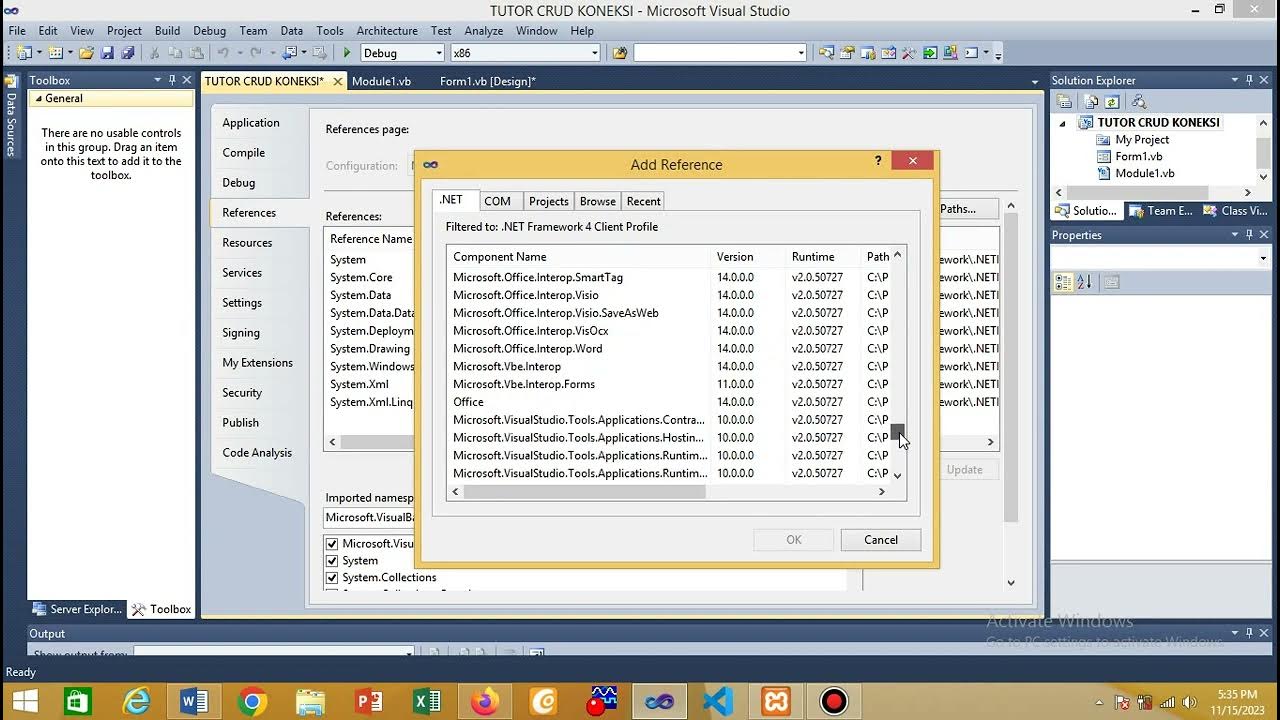
Task: Click Cancel in the Add Reference dialog
Action: tap(881, 540)
